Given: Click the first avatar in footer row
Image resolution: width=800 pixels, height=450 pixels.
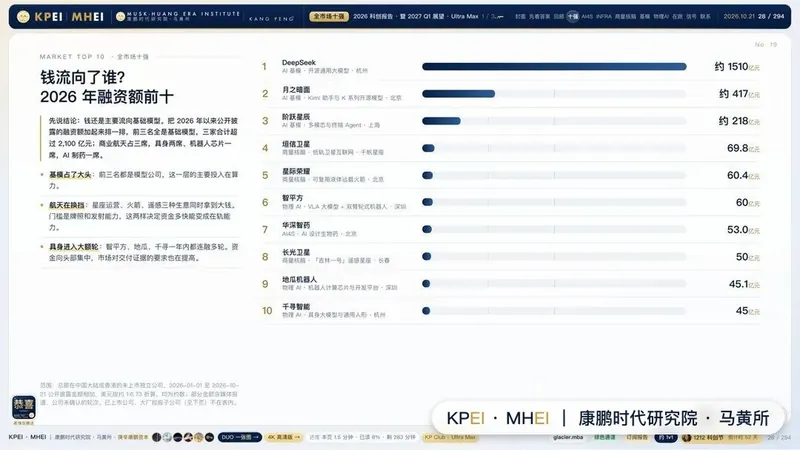Looking at the screenshot, I should (157, 437).
